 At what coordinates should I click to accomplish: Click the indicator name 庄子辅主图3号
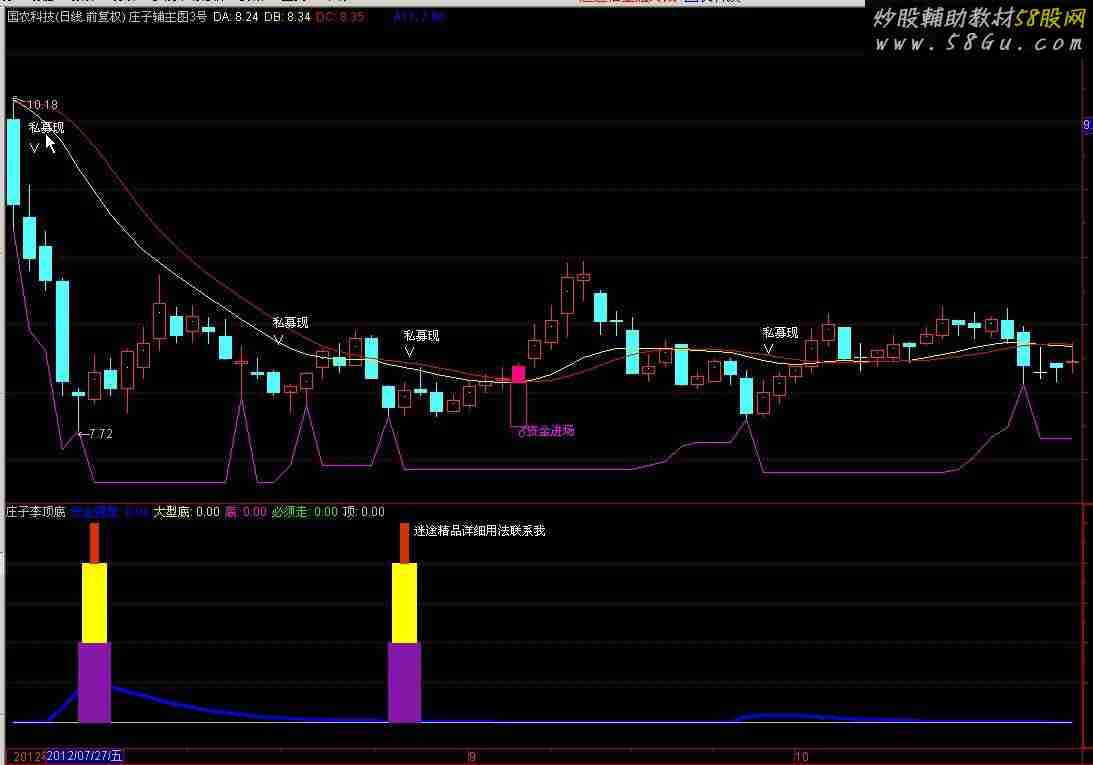[x=169, y=16]
